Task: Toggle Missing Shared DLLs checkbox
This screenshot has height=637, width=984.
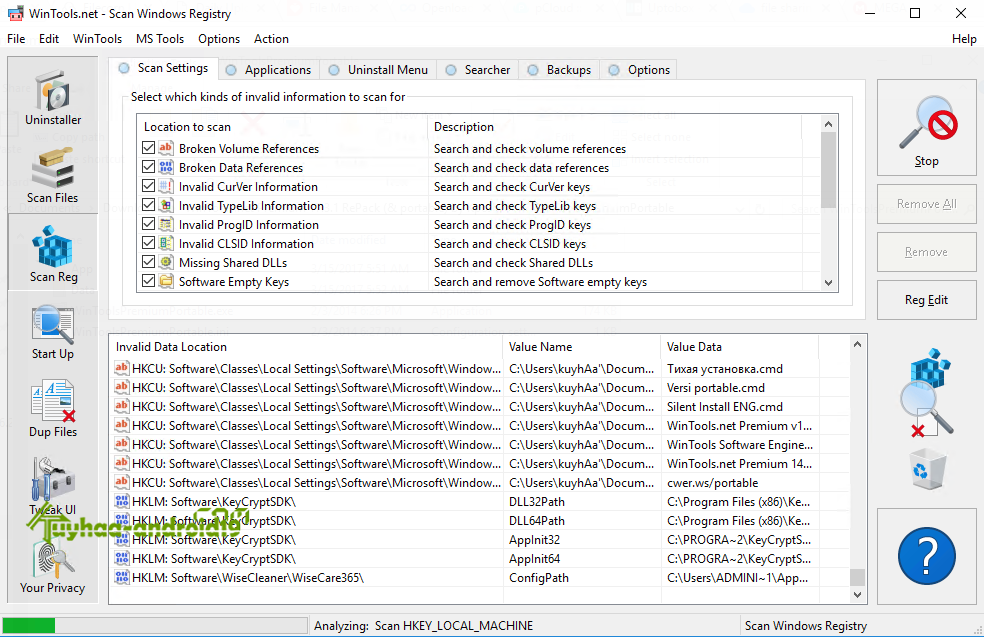Action: pos(148,262)
